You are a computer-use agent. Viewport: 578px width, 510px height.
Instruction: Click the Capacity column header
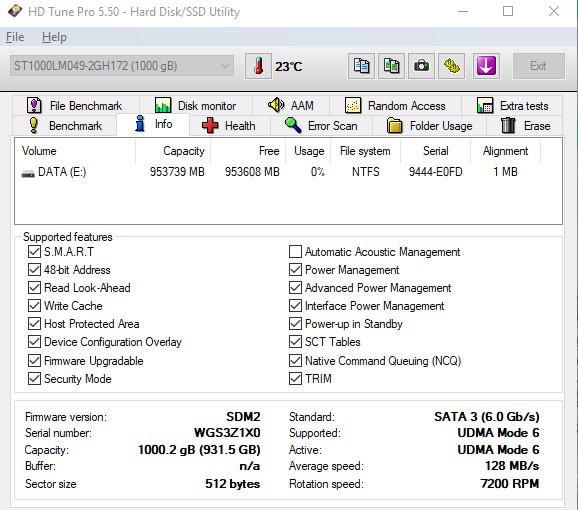tap(173, 151)
